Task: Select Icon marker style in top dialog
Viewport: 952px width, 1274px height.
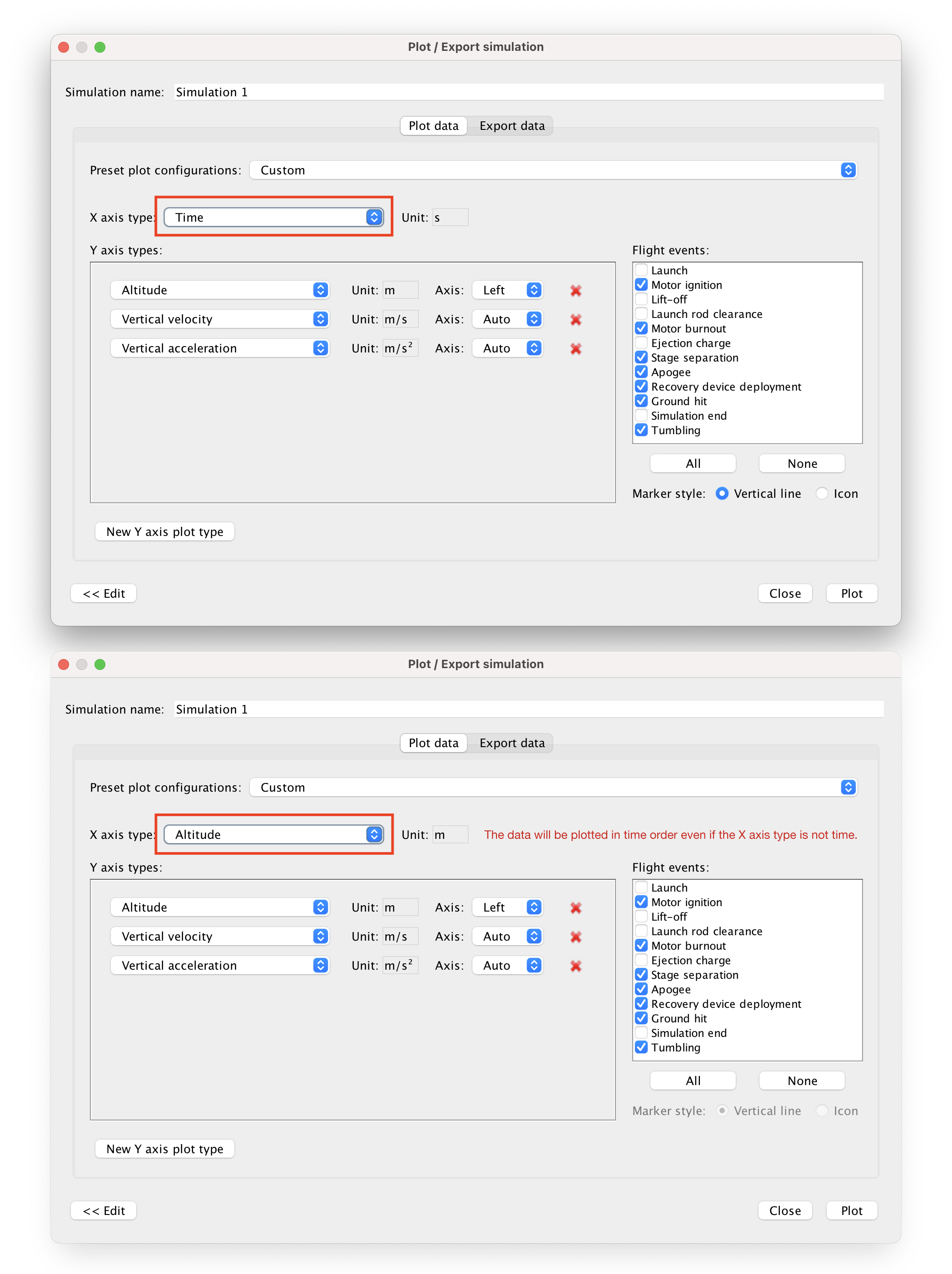Action: click(x=822, y=494)
